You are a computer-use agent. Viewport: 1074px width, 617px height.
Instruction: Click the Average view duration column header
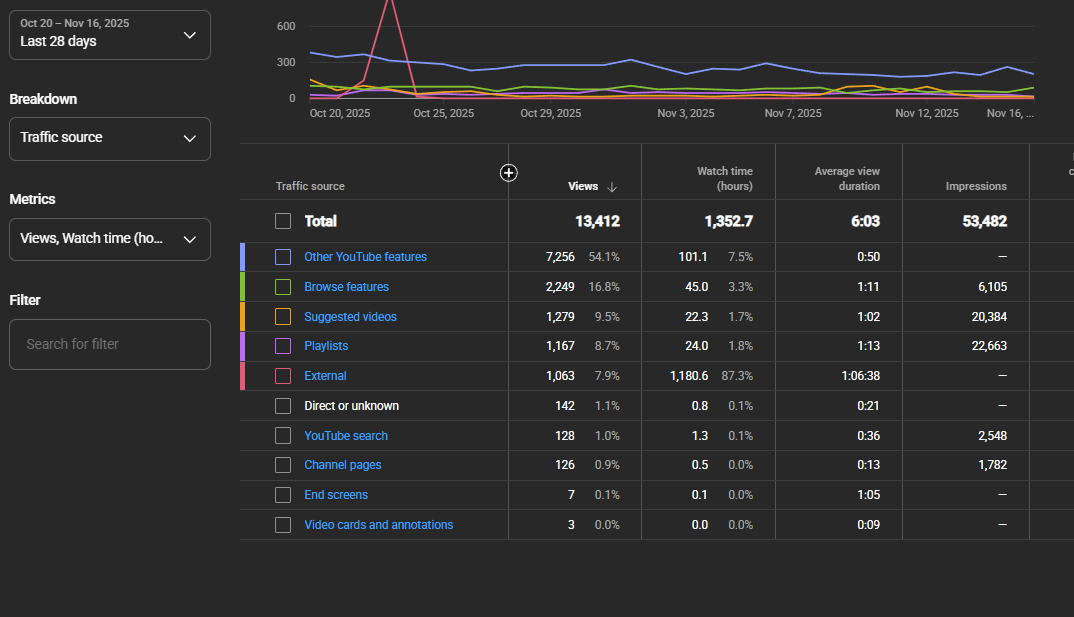tap(847, 179)
